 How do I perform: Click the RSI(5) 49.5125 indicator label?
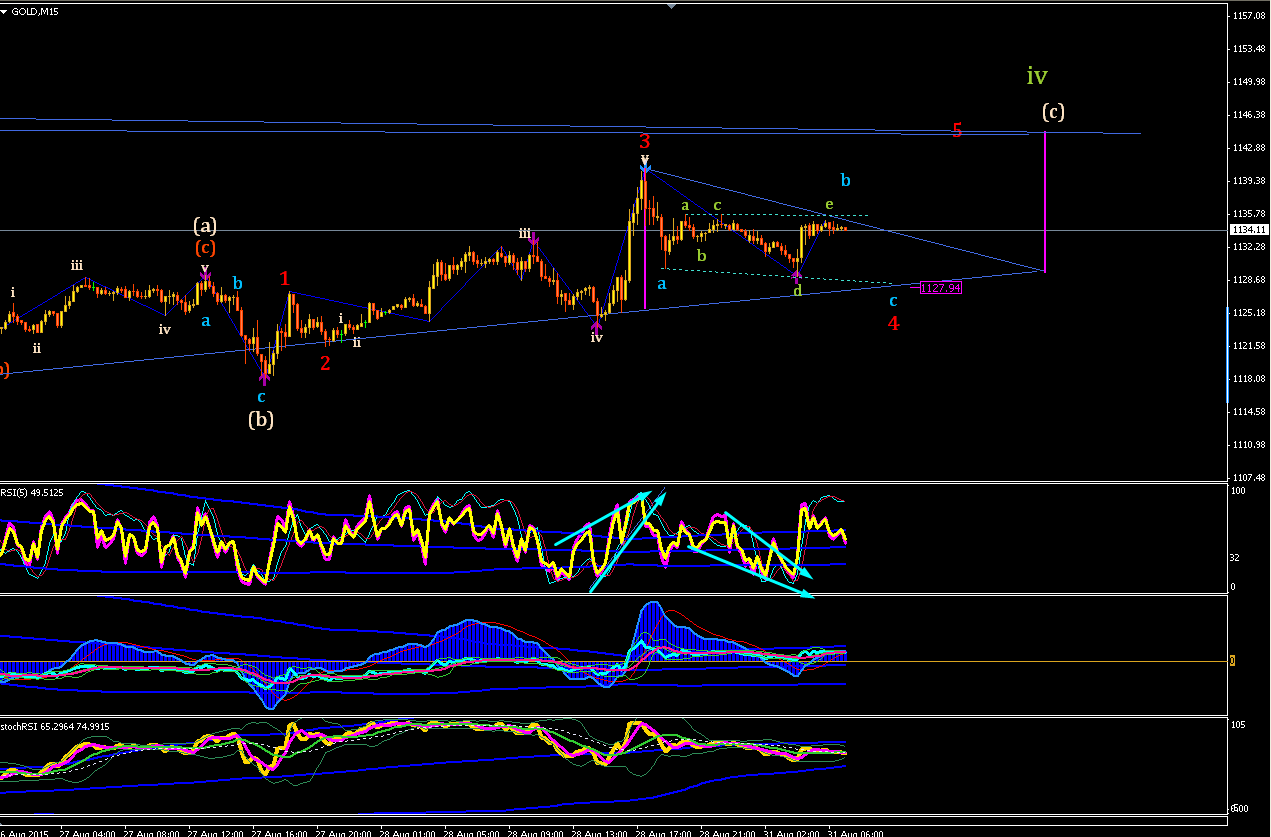32,491
